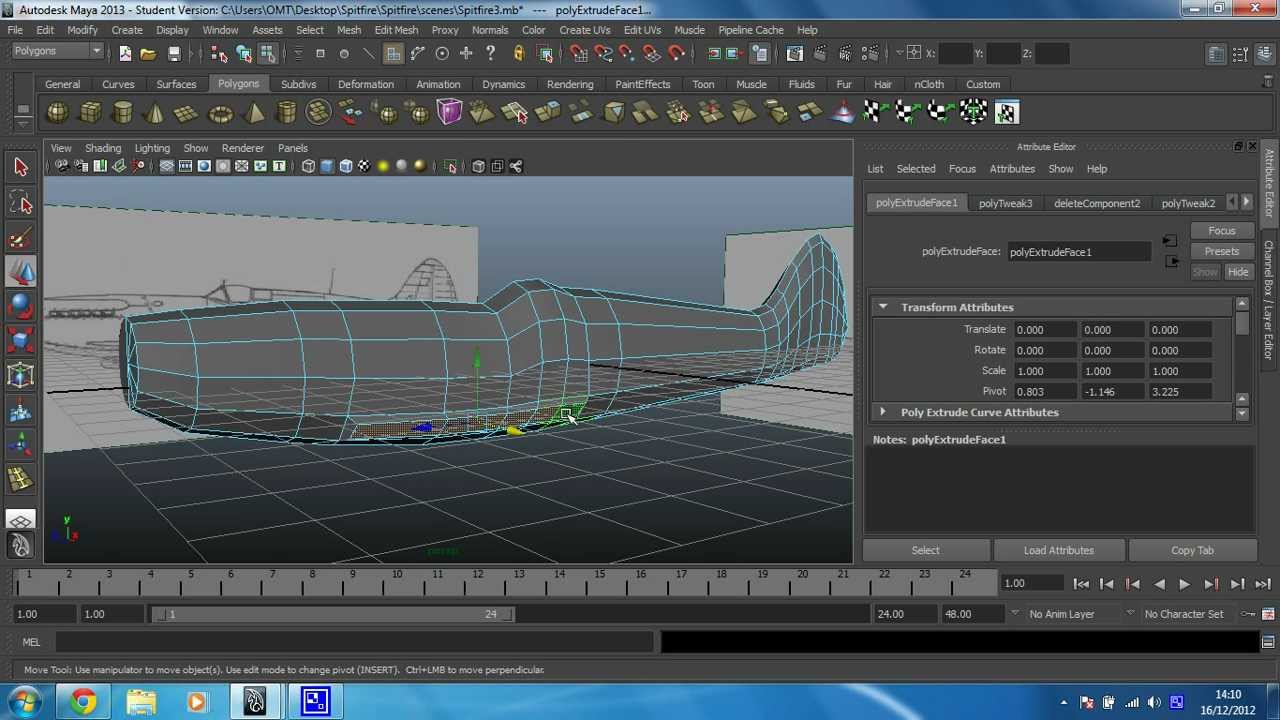1280x720 pixels.
Task: Activate the Lasso select tool
Action: [x=21, y=203]
